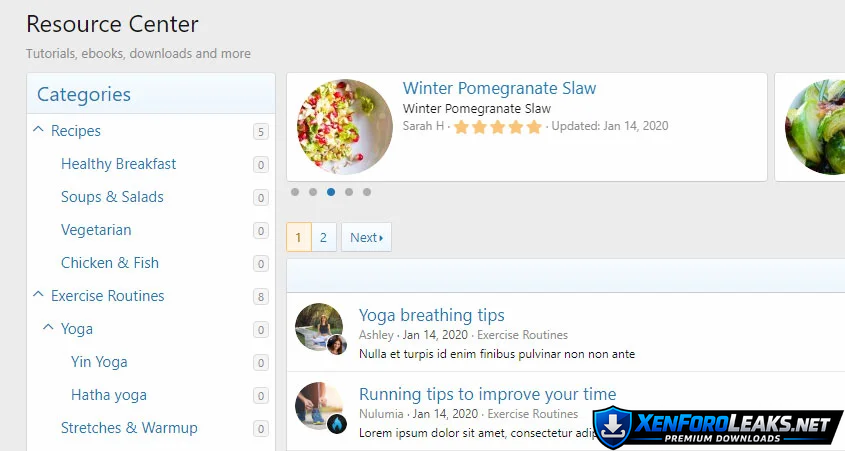This screenshot has width=845, height=451.
Task: Click the Winter Pomegranate Slaw title link
Action: click(x=499, y=88)
